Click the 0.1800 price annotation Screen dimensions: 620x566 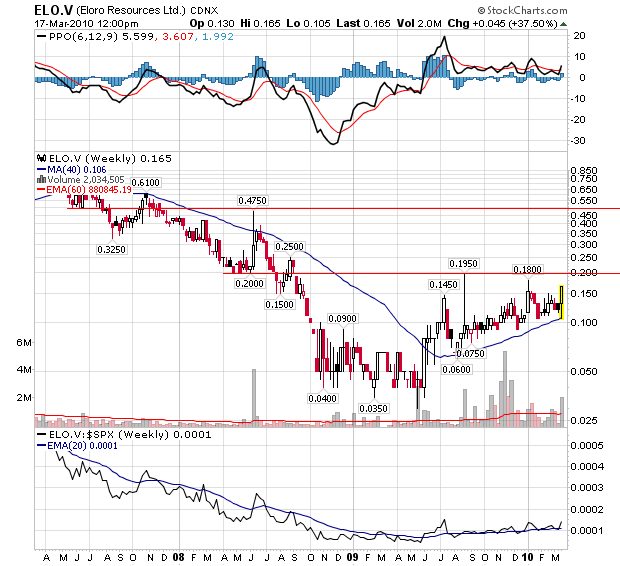(527, 269)
